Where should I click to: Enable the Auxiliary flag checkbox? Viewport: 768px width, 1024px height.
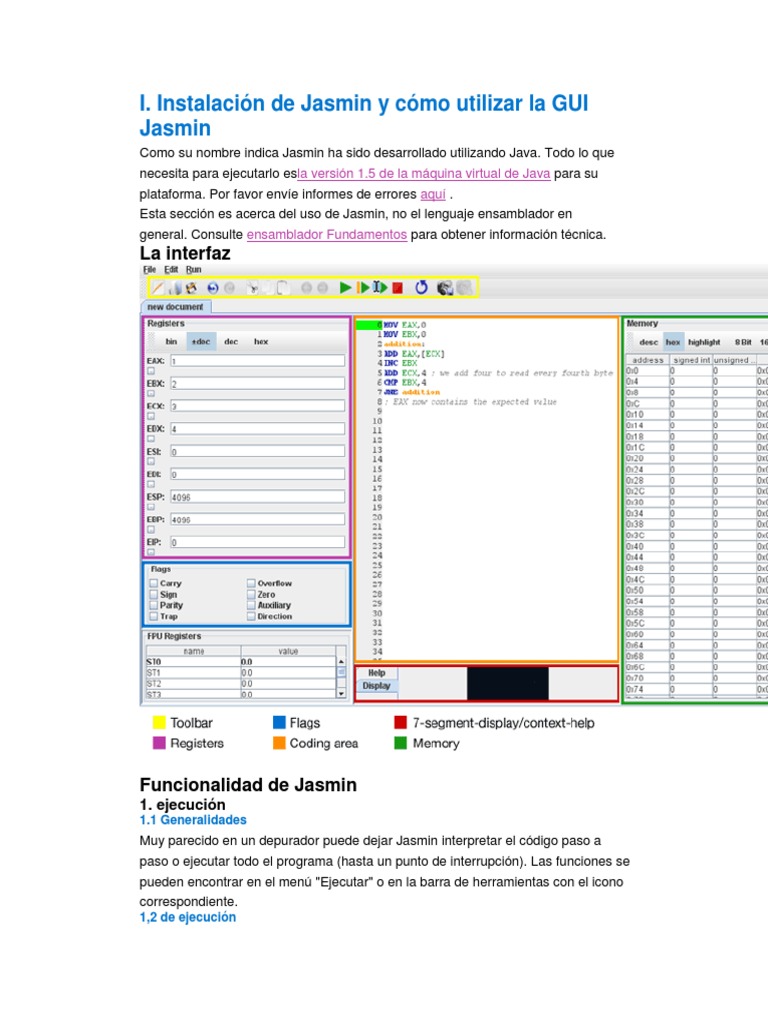(251, 605)
